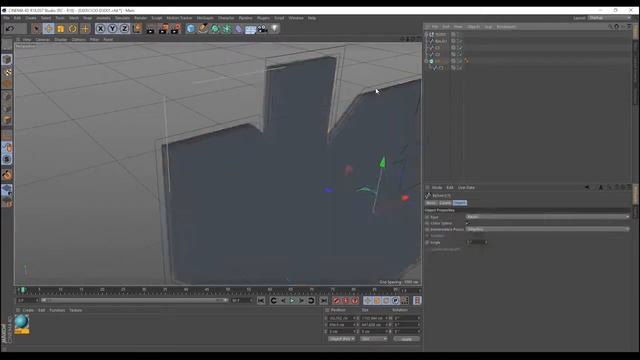This screenshot has width=640, height=360.
Task: Toggle Rotation keyframe recording
Action: [386, 301]
